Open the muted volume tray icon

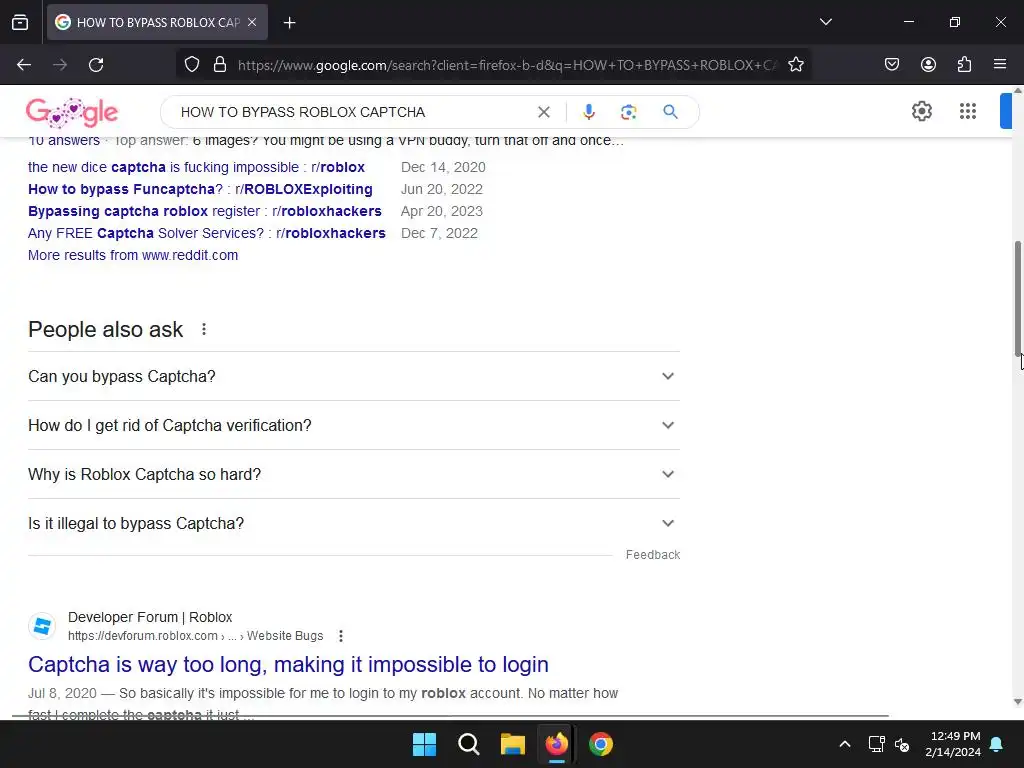(x=903, y=744)
